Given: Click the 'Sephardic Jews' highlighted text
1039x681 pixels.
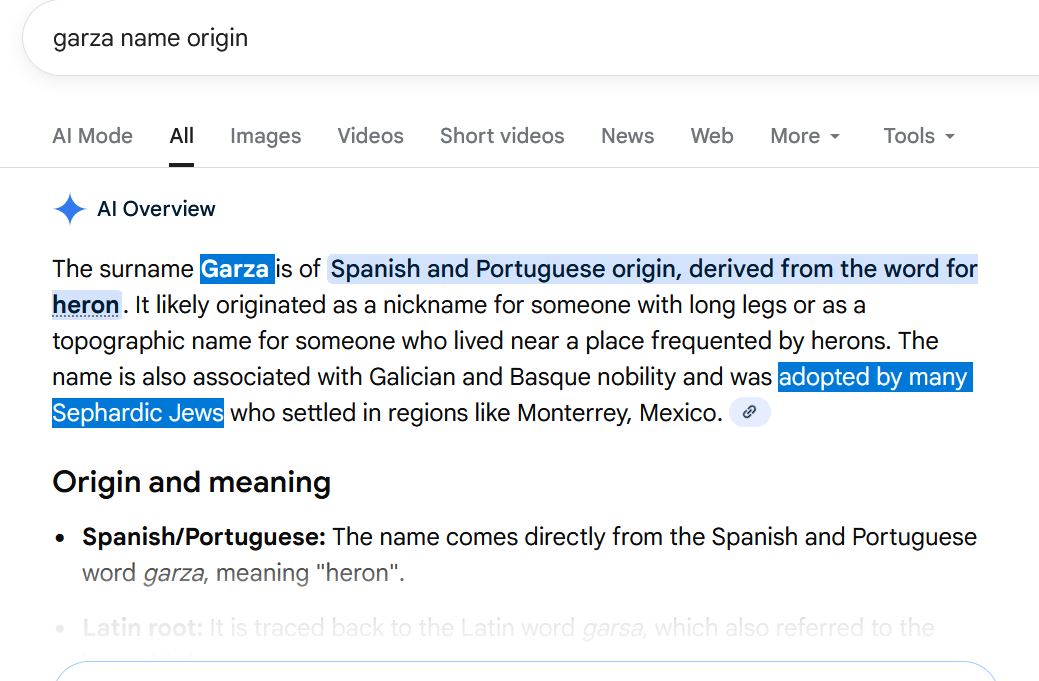Looking at the screenshot, I should [138, 413].
